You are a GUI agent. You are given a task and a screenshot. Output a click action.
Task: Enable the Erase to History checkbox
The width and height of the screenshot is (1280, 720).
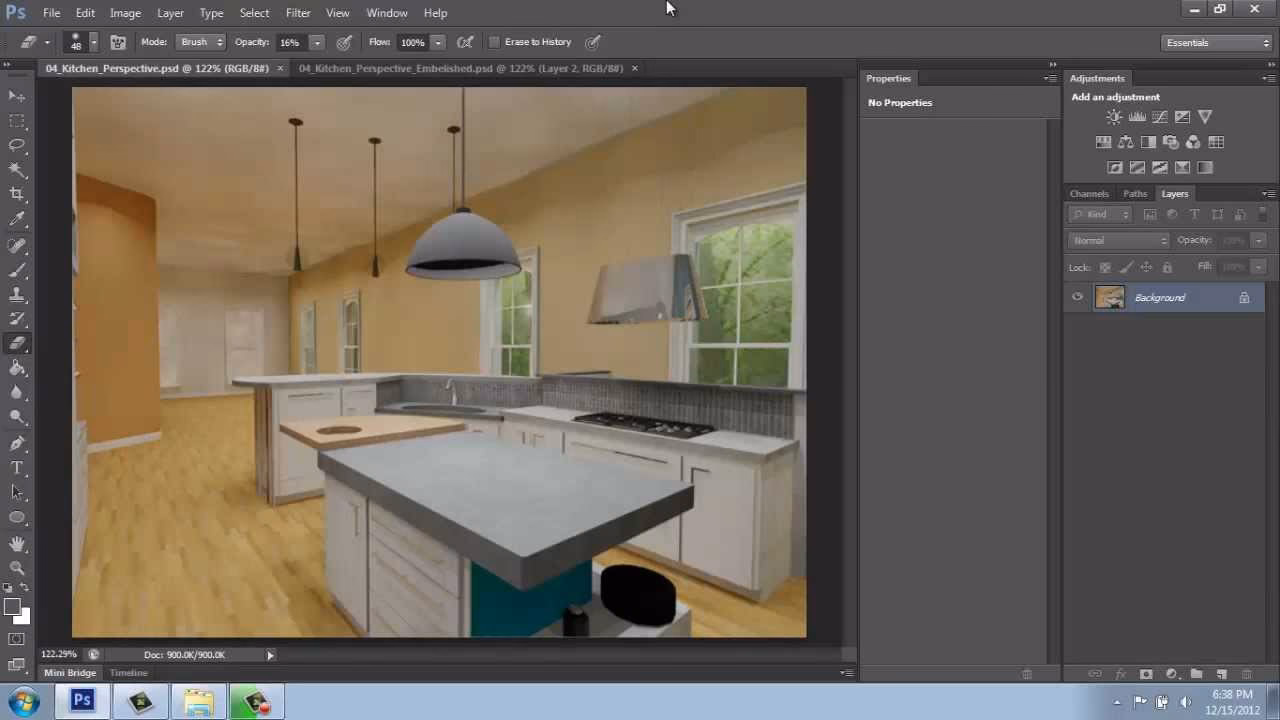pos(494,41)
